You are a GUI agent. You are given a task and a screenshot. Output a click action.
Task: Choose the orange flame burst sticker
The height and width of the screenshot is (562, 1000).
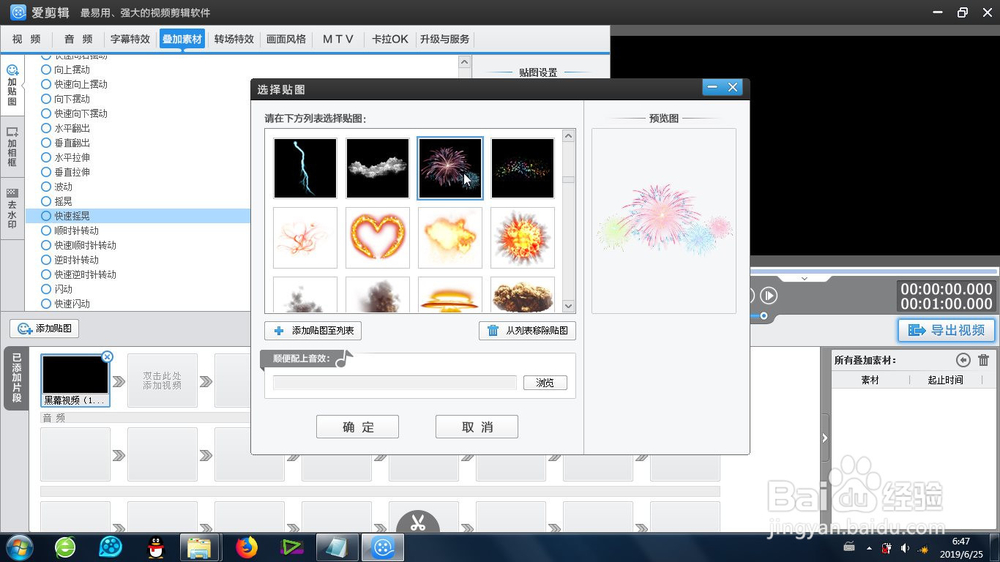450,237
